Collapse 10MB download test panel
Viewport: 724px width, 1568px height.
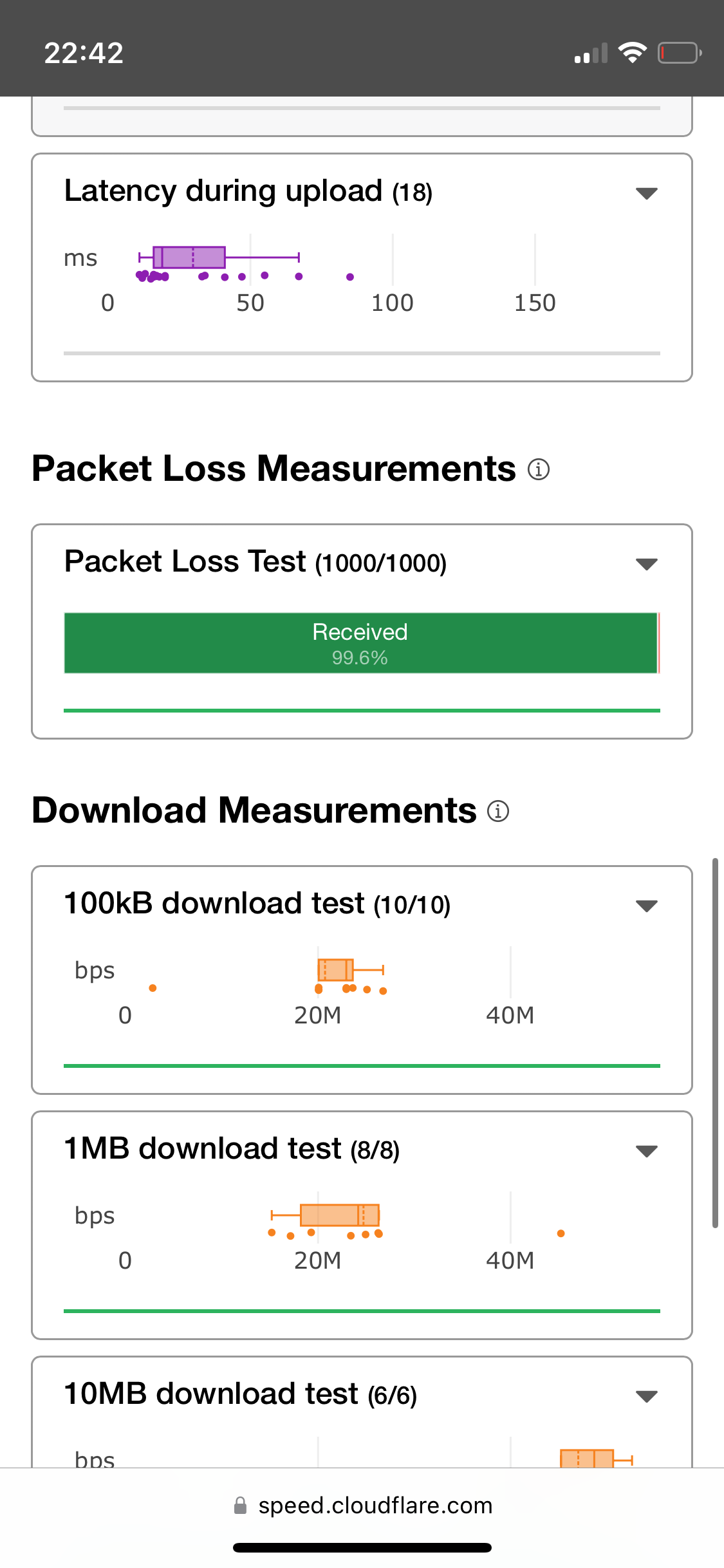point(646,1396)
